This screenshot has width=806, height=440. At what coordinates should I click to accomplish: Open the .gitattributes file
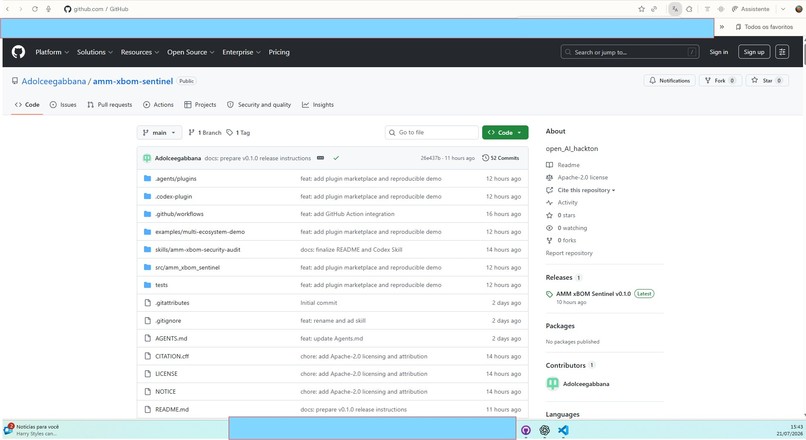click(x=172, y=303)
